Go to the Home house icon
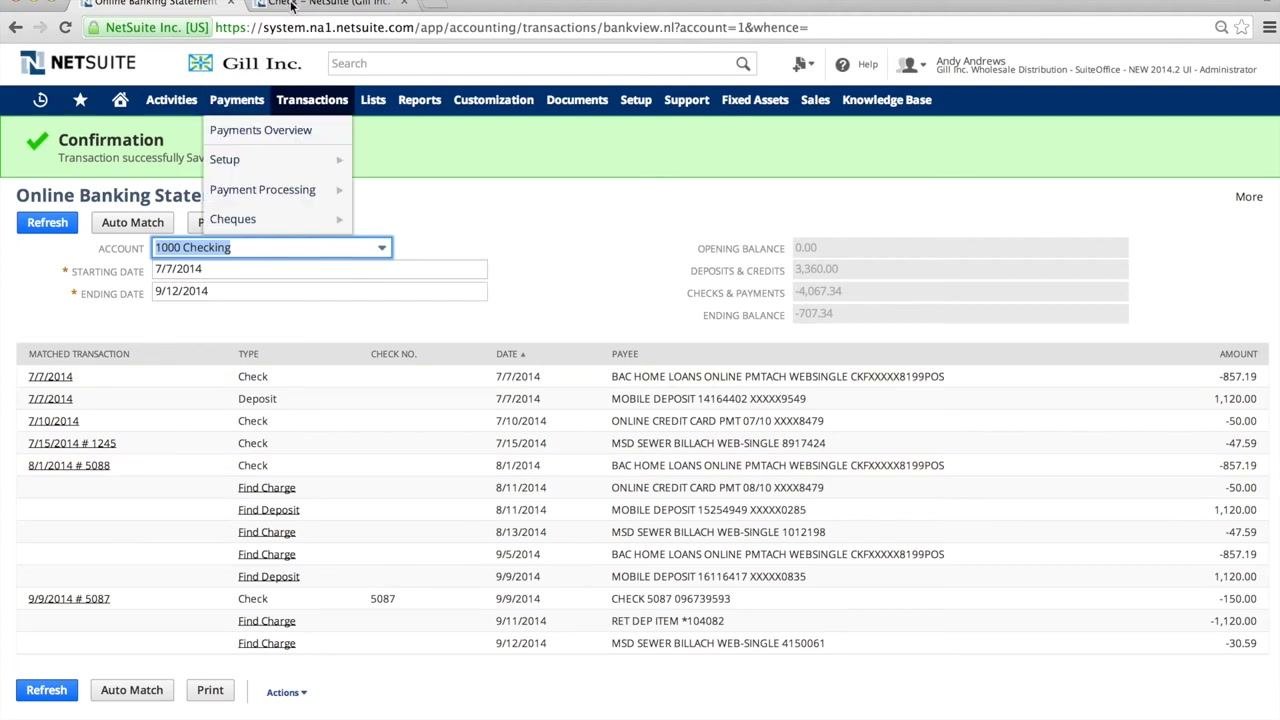The image size is (1280, 720). tap(120, 100)
